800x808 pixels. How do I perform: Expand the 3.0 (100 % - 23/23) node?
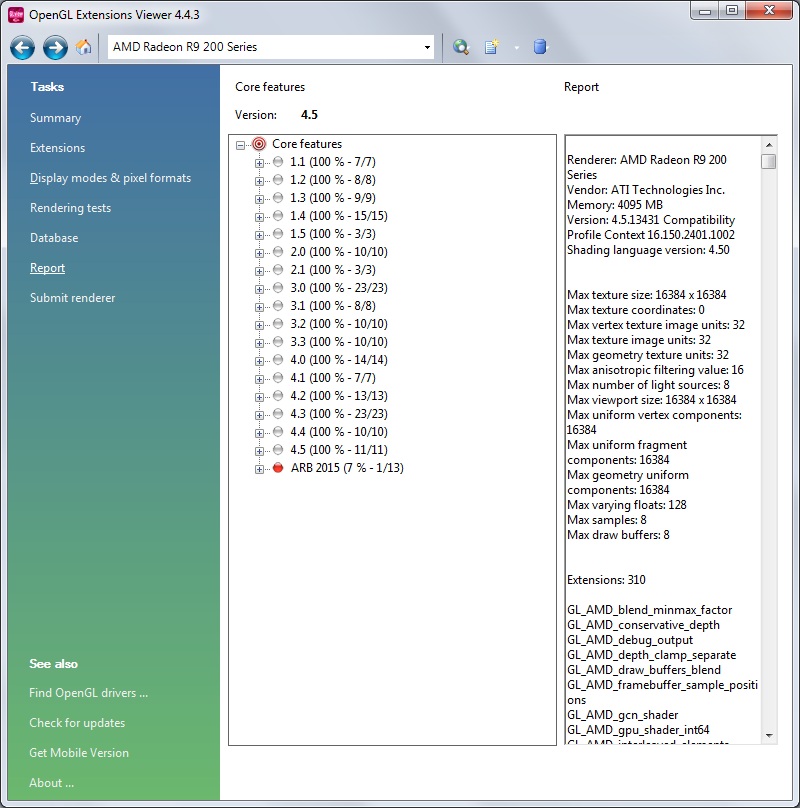(259, 289)
